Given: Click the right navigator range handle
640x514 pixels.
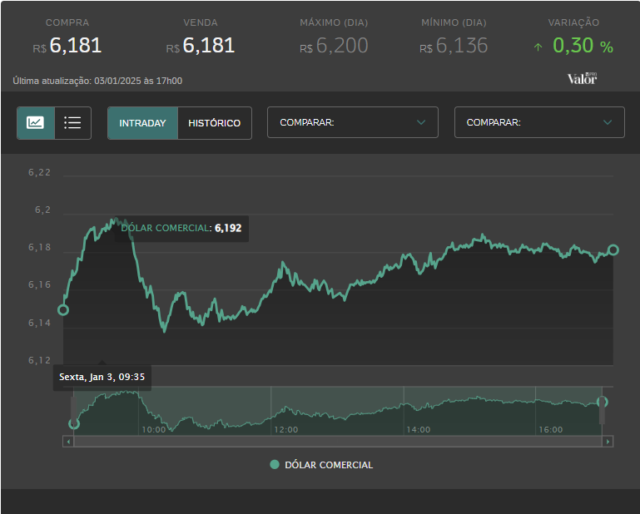Looking at the screenshot, I should pos(602,410).
